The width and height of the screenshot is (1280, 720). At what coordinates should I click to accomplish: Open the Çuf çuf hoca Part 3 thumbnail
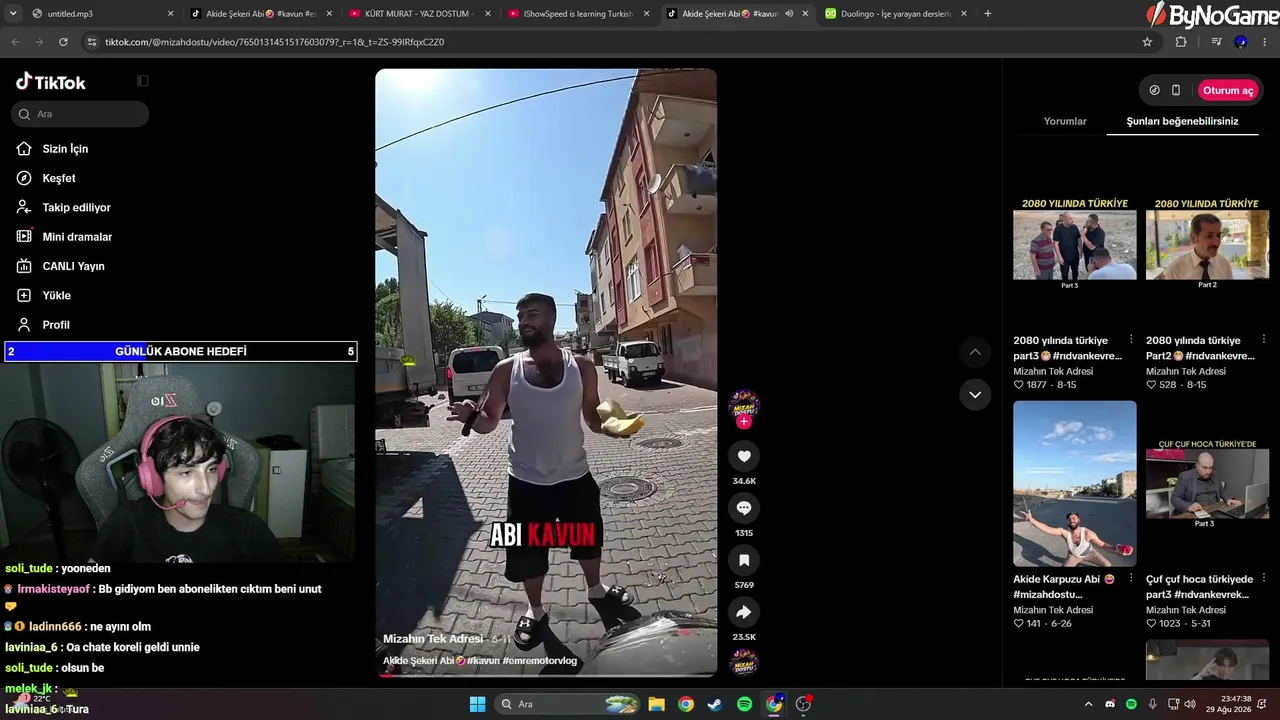coord(1207,484)
